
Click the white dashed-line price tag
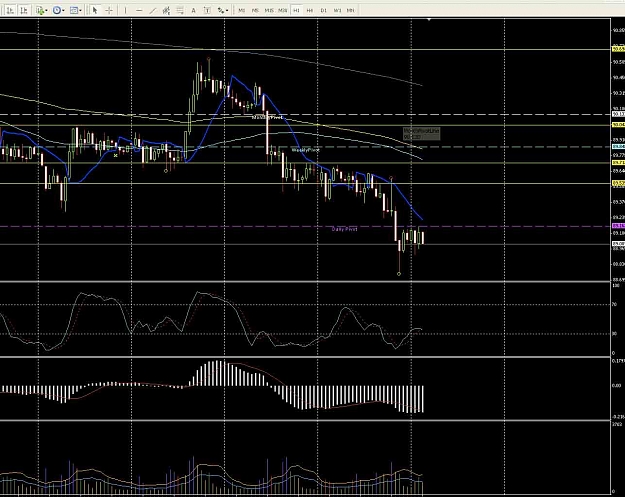tap(619, 114)
